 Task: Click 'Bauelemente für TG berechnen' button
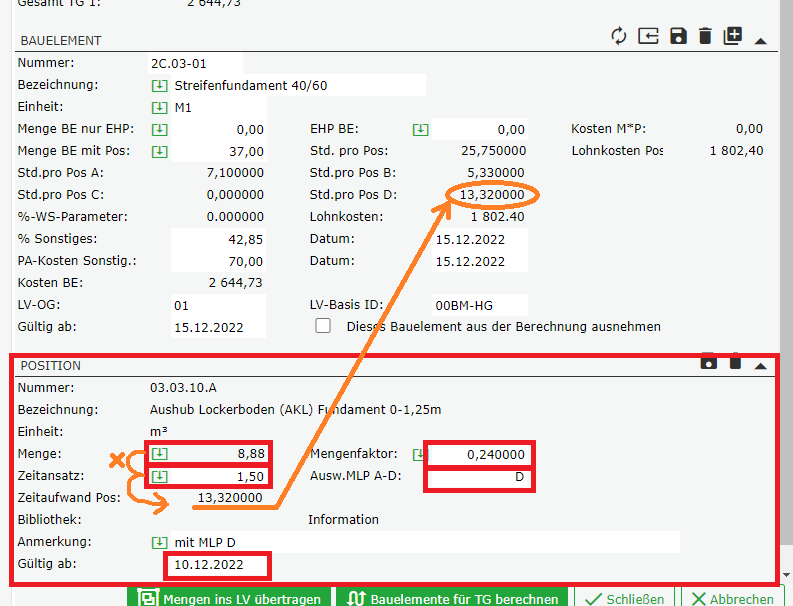(x=453, y=598)
